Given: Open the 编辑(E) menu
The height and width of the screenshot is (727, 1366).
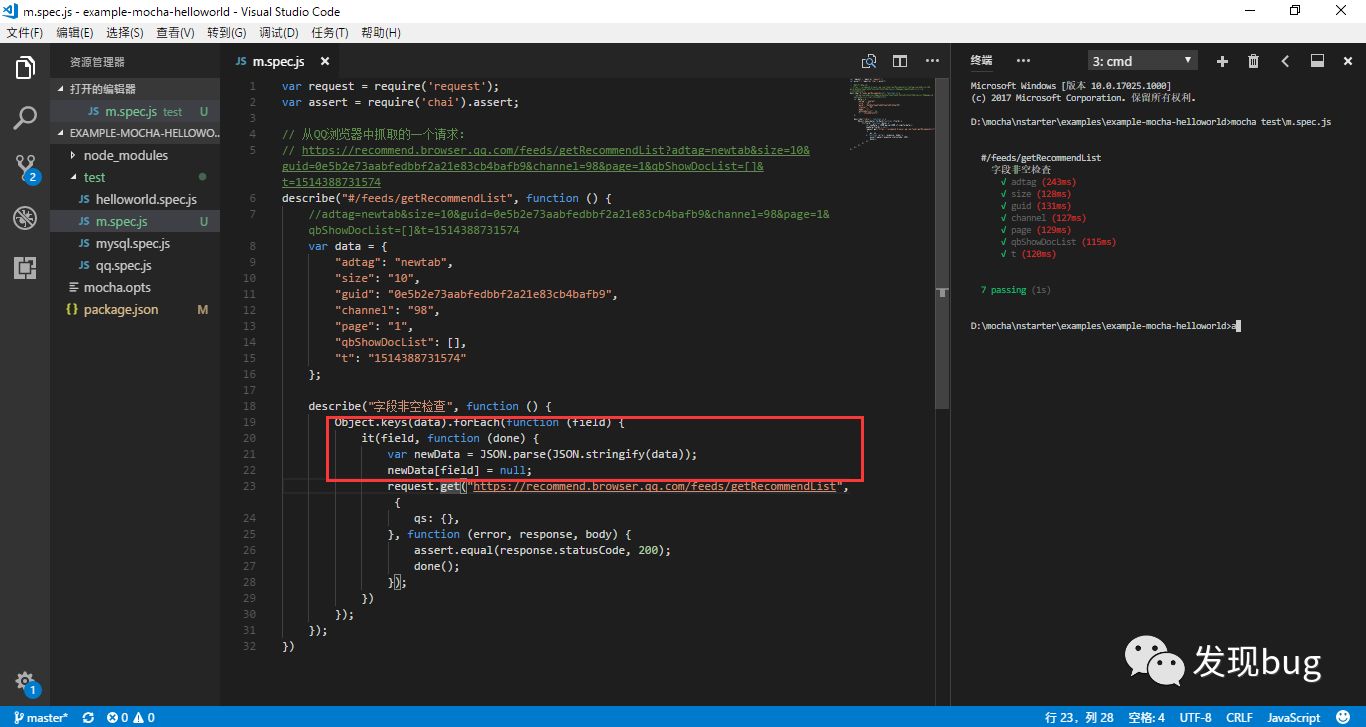Looking at the screenshot, I should point(75,33).
